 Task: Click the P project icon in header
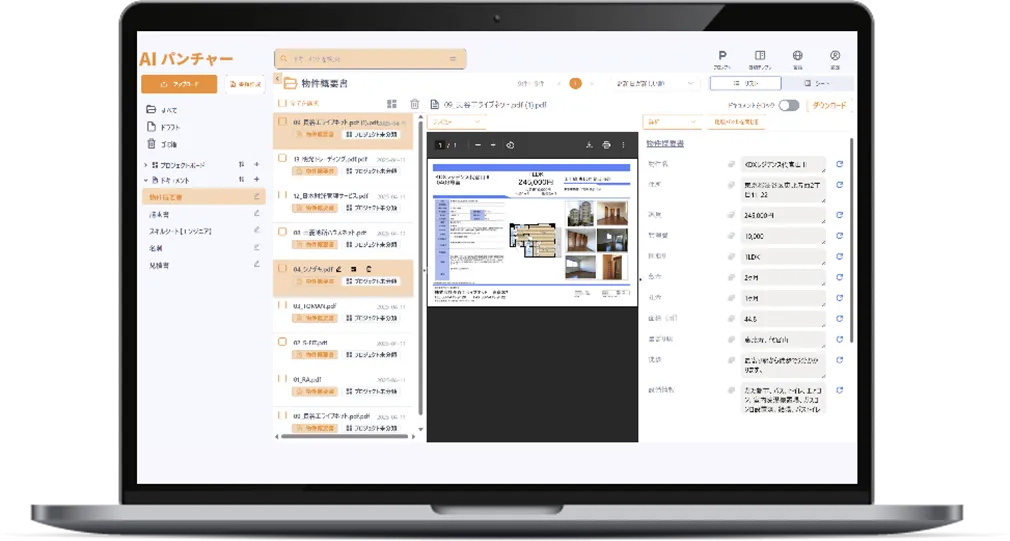click(722, 57)
